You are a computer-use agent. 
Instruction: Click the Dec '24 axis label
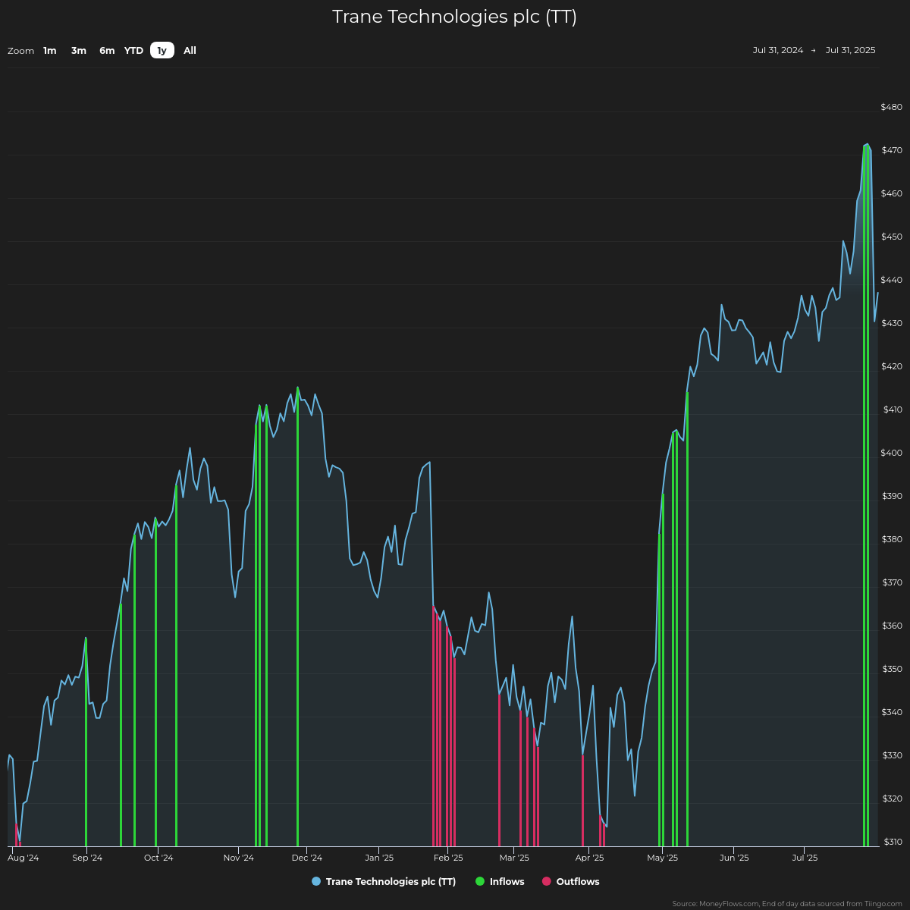click(x=306, y=858)
